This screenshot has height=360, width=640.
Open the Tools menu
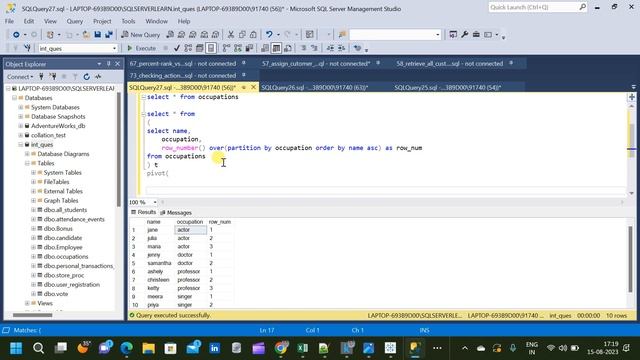[128, 21]
